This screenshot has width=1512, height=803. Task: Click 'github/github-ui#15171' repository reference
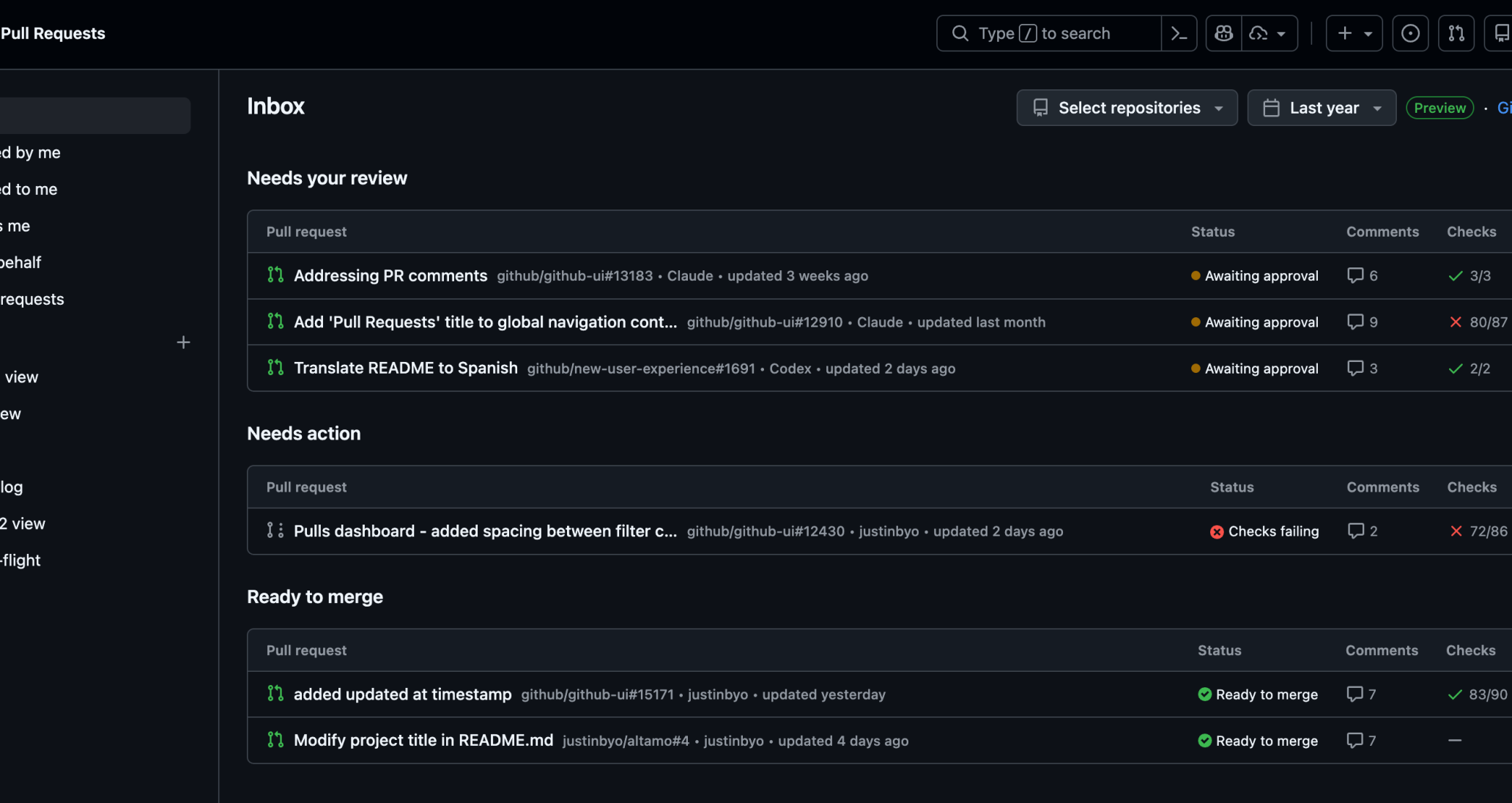(597, 695)
